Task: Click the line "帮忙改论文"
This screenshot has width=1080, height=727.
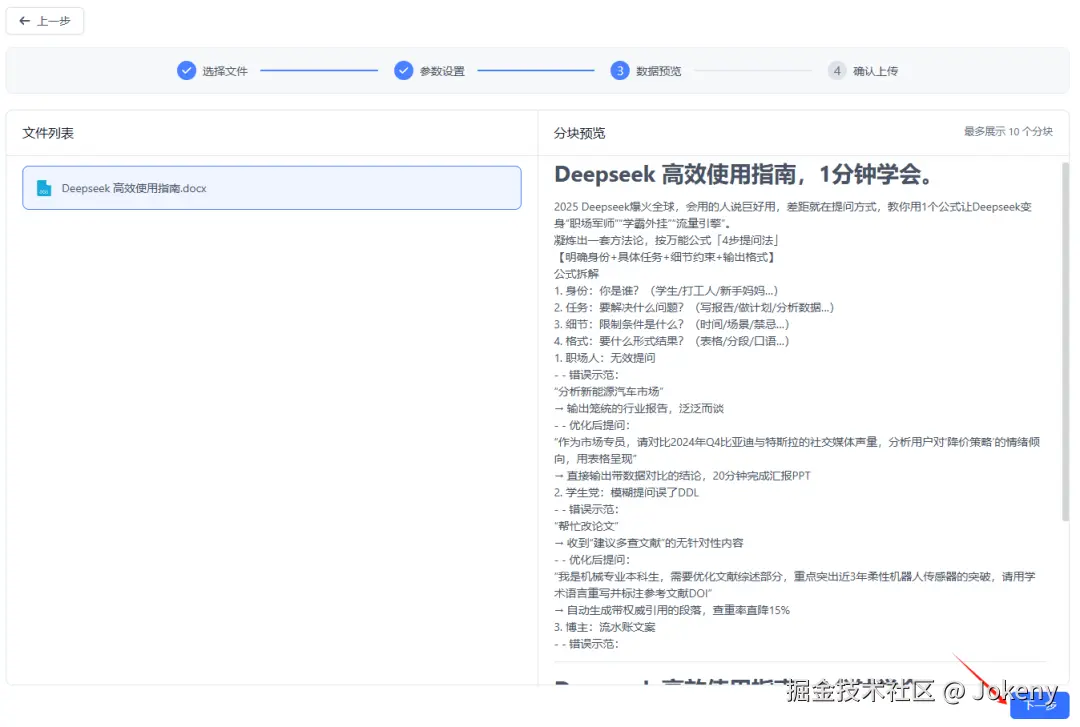Action: pos(586,526)
